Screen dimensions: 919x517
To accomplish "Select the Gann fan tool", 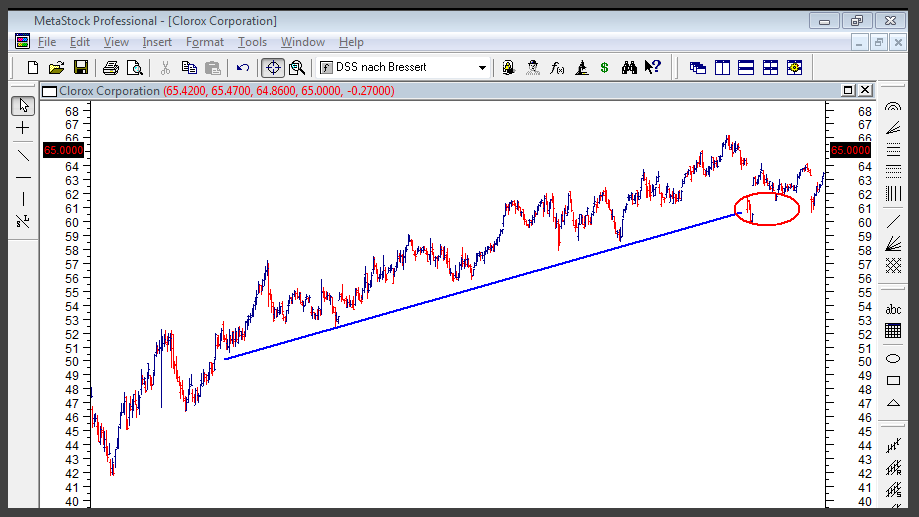I will click(893, 243).
